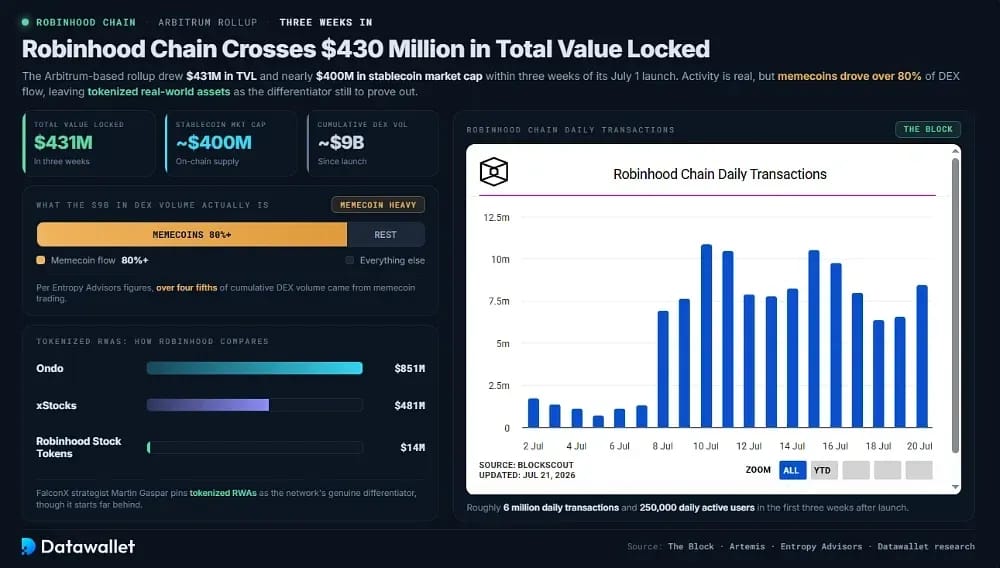Click THE BLOCK badge above chart

pyautogui.click(x=928, y=129)
